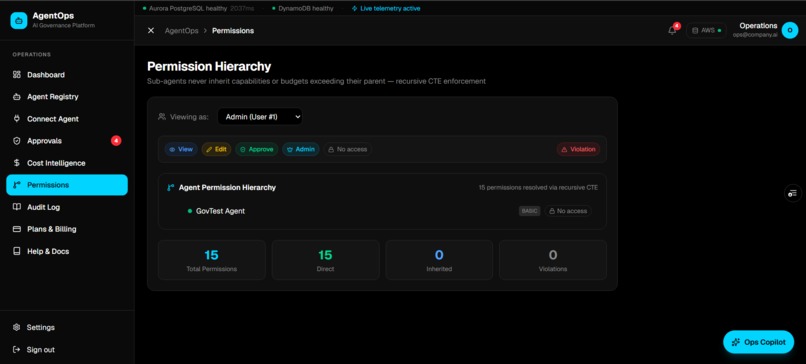The width and height of the screenshot is (806, 364).
Task: Click the Approvals shield icon
Action: coord(16,141)
